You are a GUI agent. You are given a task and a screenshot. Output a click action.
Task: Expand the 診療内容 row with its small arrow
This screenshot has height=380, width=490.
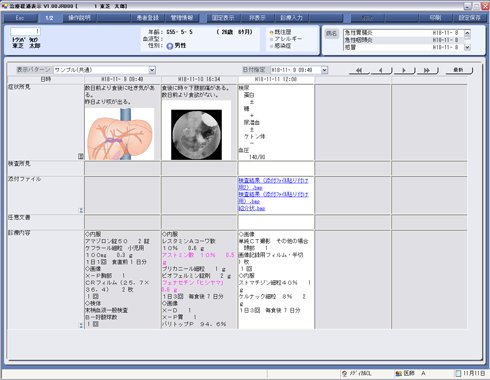coord(81,325)
